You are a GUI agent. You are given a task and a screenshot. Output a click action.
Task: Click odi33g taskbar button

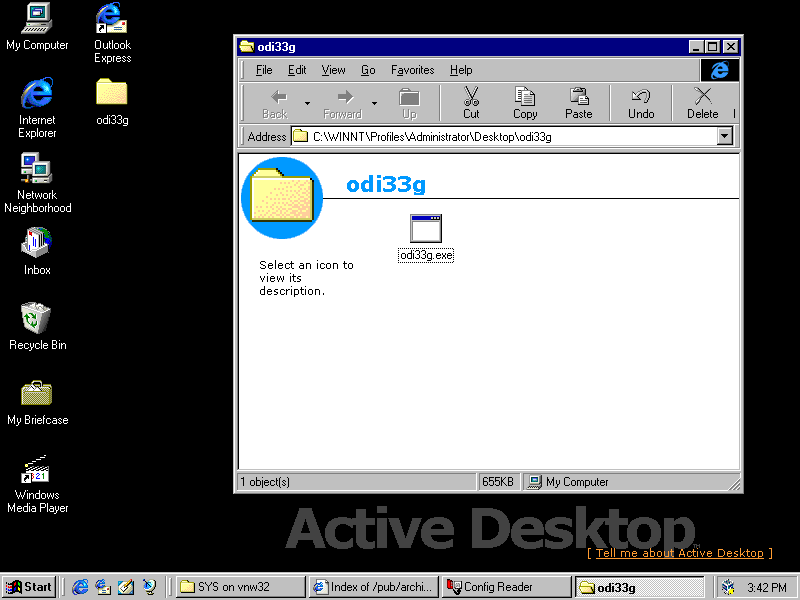[640, 587]
